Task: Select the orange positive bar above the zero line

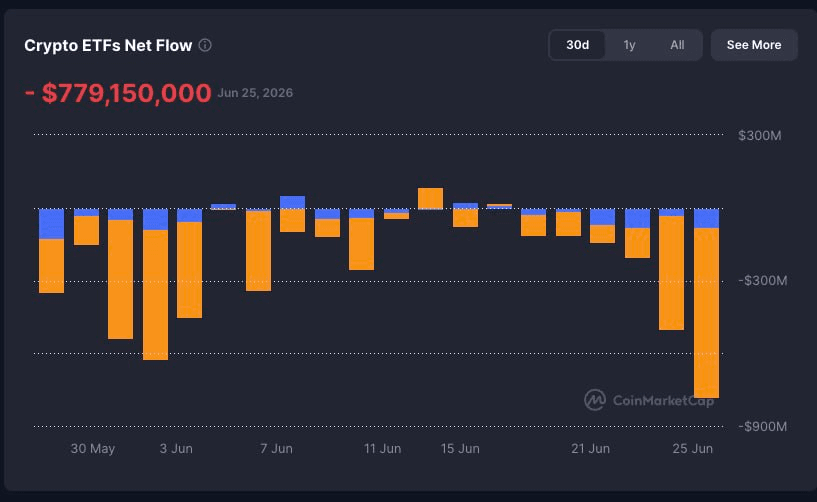Action: [x=430, y=198]
